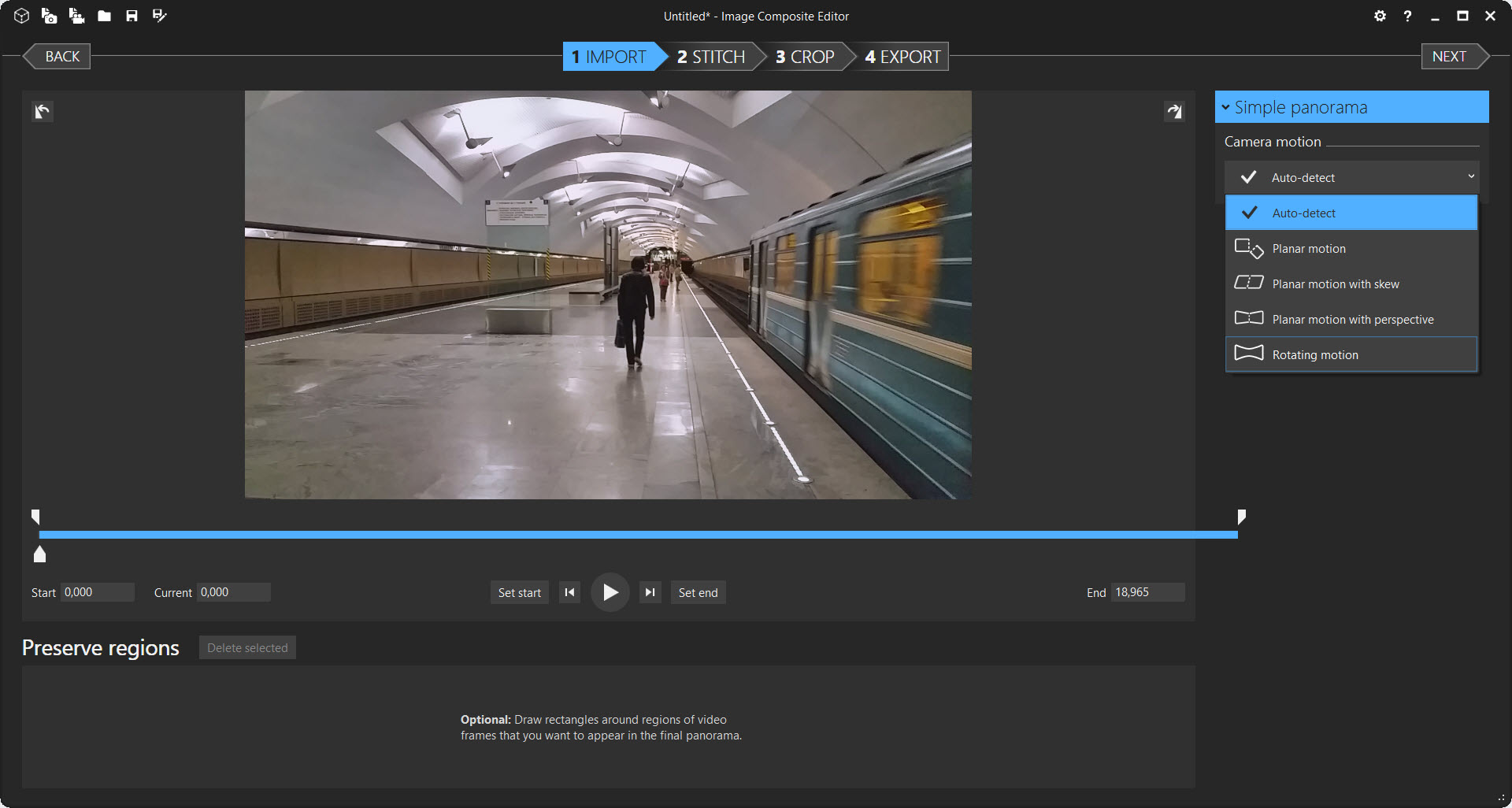1512x808 pixels.
Task: Rotate the video clockwise
Action: (x=1173, y=112)
